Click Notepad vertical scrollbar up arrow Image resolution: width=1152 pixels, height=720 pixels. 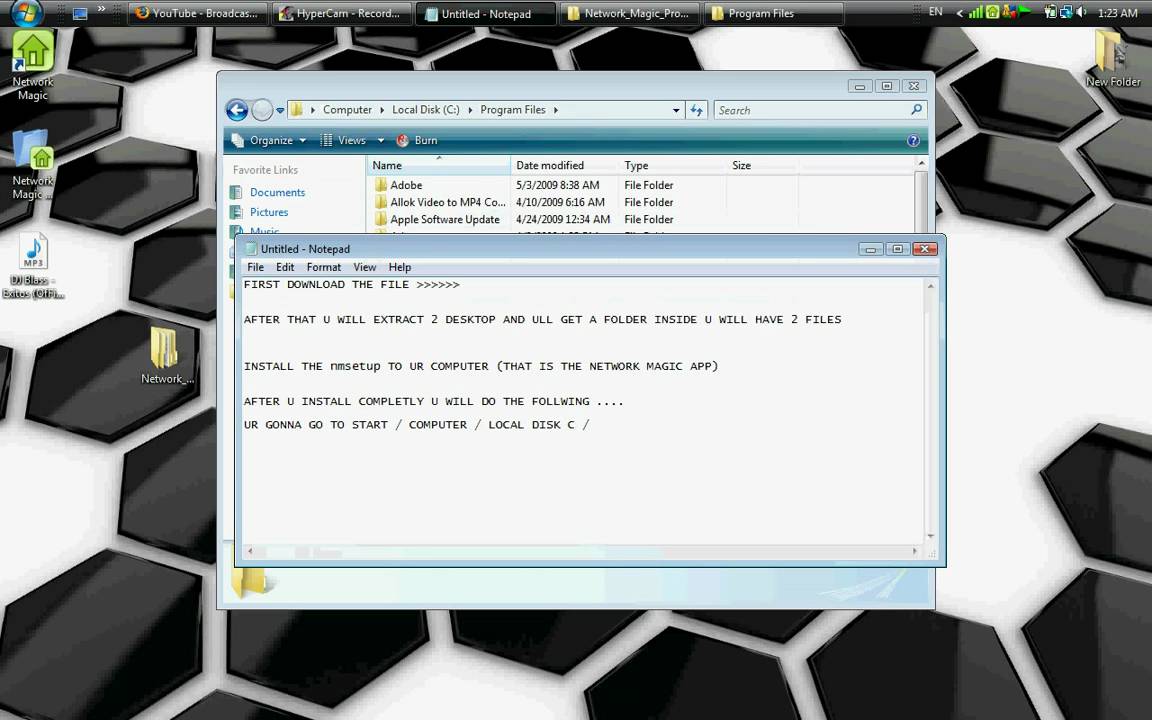click(x=931, y=287)
